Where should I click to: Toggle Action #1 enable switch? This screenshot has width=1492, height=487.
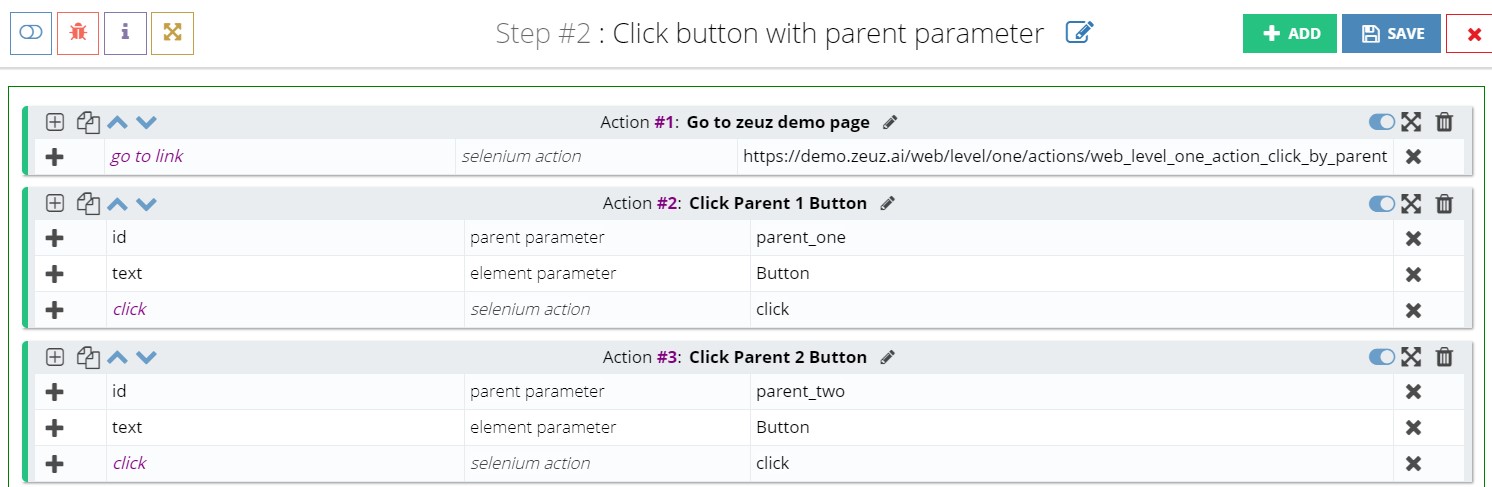(1382, 122)
